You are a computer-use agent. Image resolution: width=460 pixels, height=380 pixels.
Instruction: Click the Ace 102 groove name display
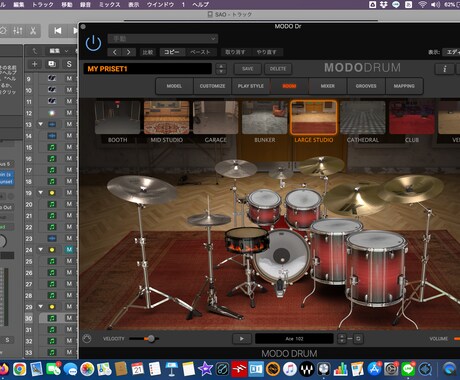pos(294,339)
